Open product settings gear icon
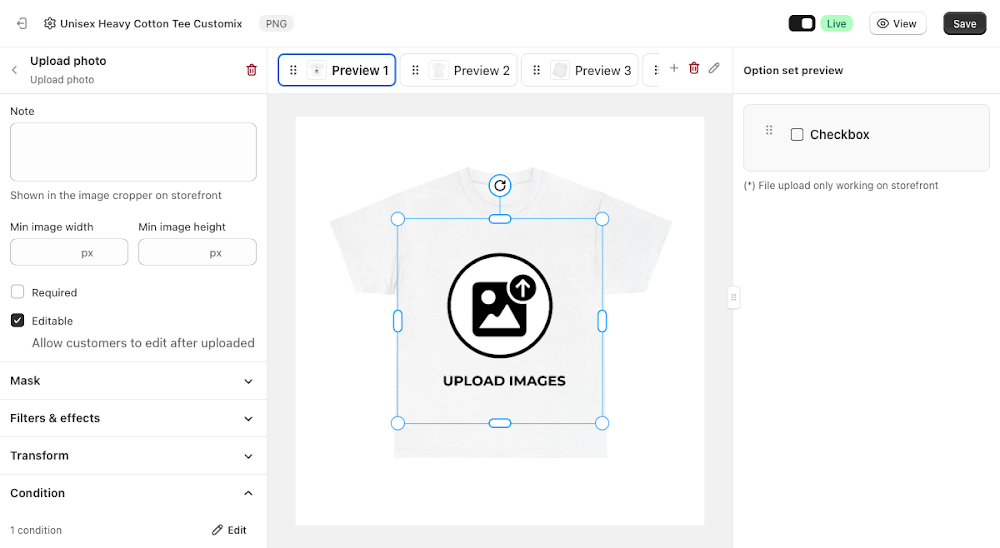This screenshot has width=1000, height=548. pos(50,24)
